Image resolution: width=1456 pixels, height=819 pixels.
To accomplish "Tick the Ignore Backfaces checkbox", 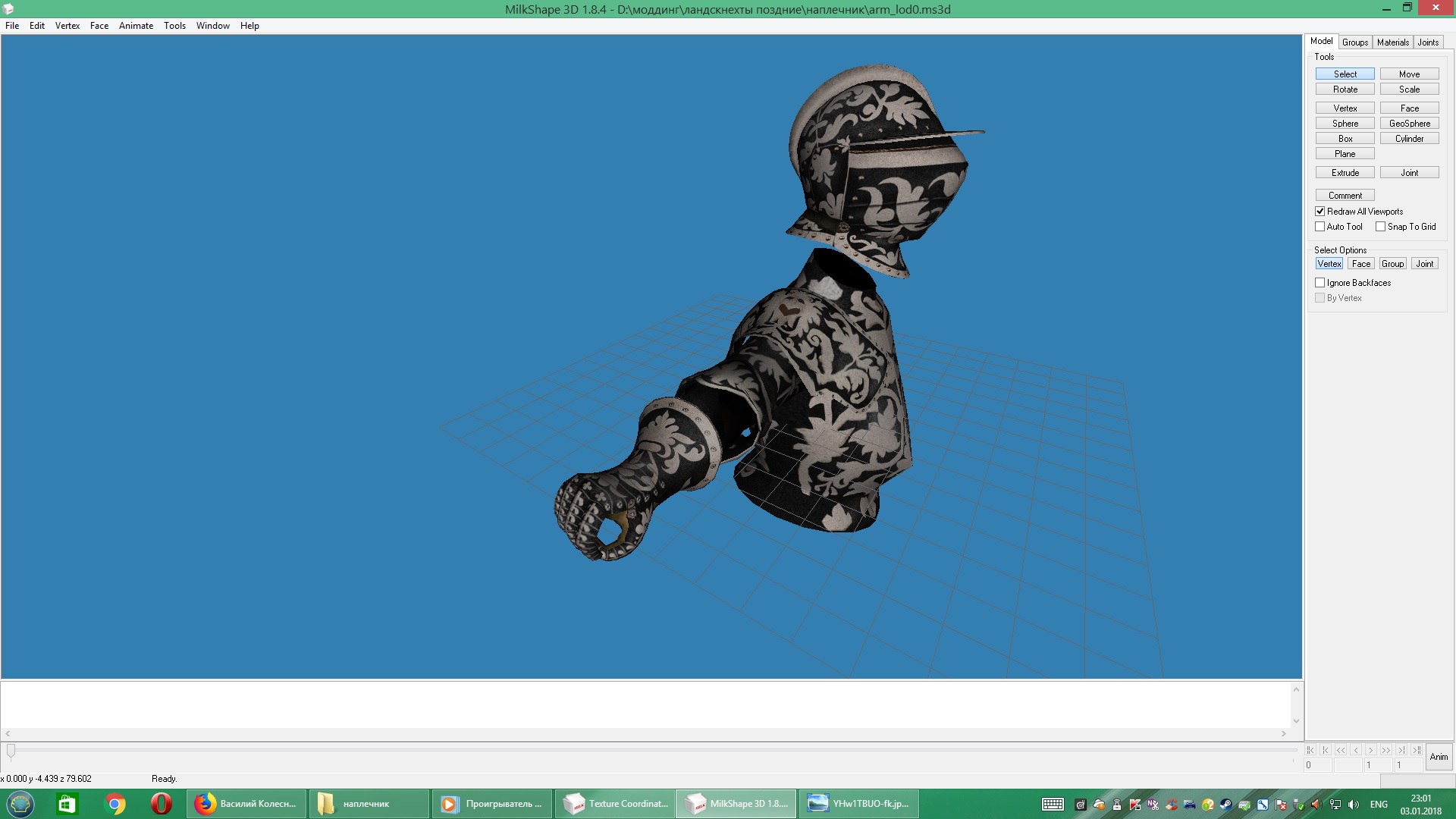I will pos(1320,283).
